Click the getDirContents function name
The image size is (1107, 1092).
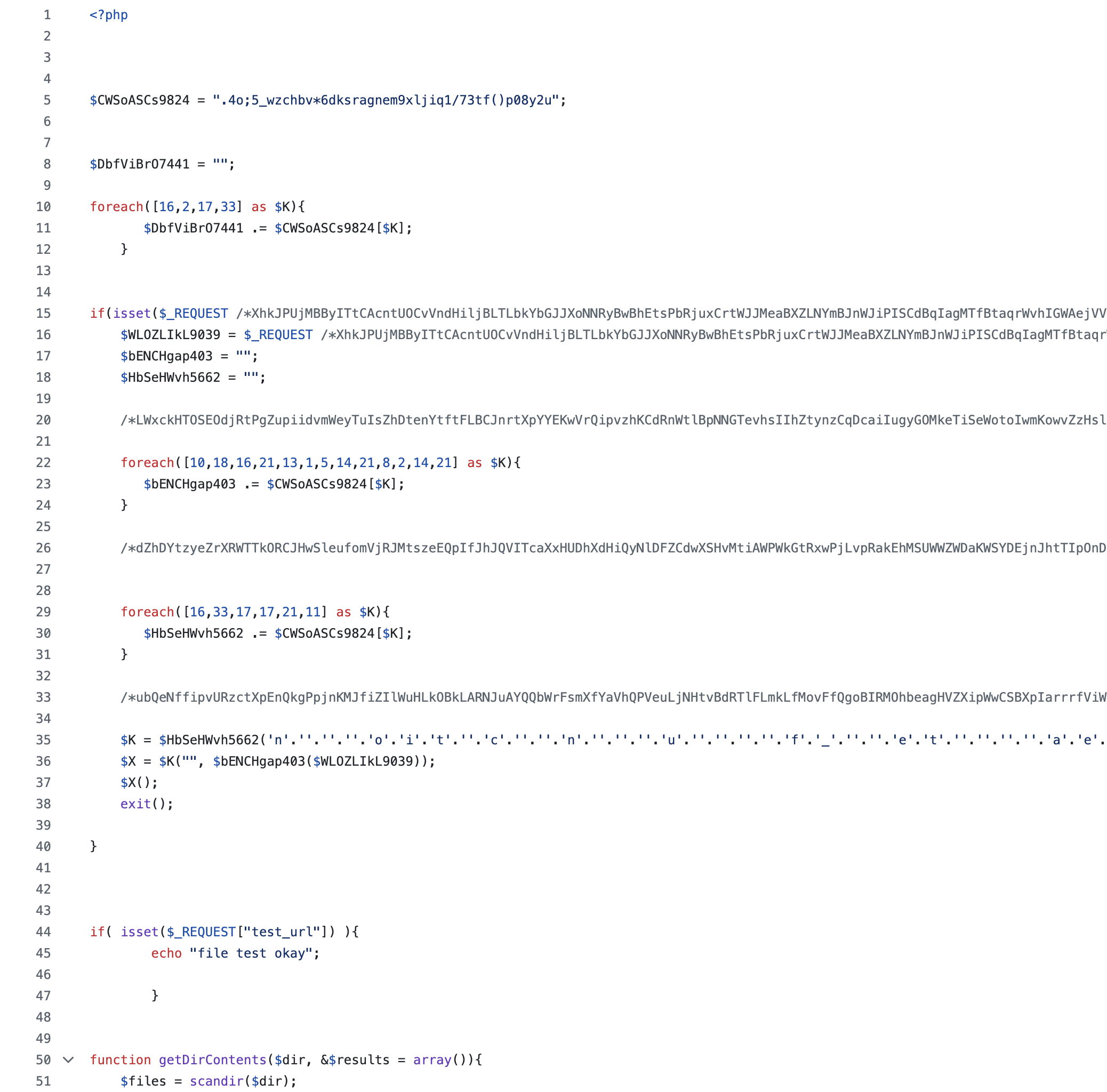pyautogui.click(x=213, y=1059)
